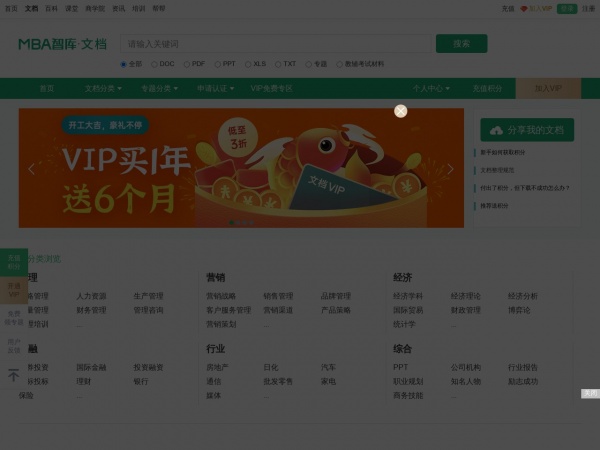Click the red diamond VIP icon
Screen dimensions: 600x450
[524, 8]
